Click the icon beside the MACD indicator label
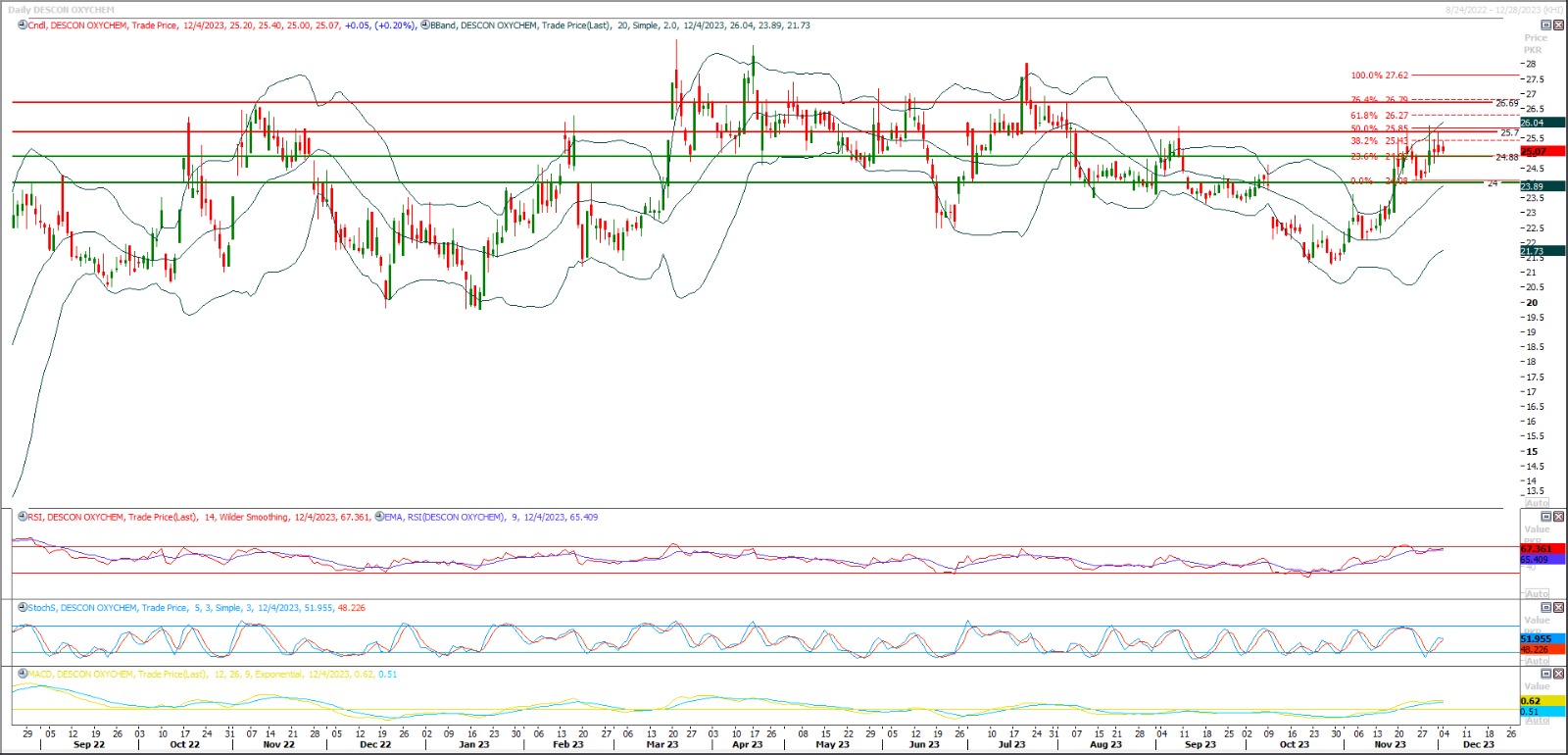Screen dimensions: 1568x755 (x=23, y=675)
